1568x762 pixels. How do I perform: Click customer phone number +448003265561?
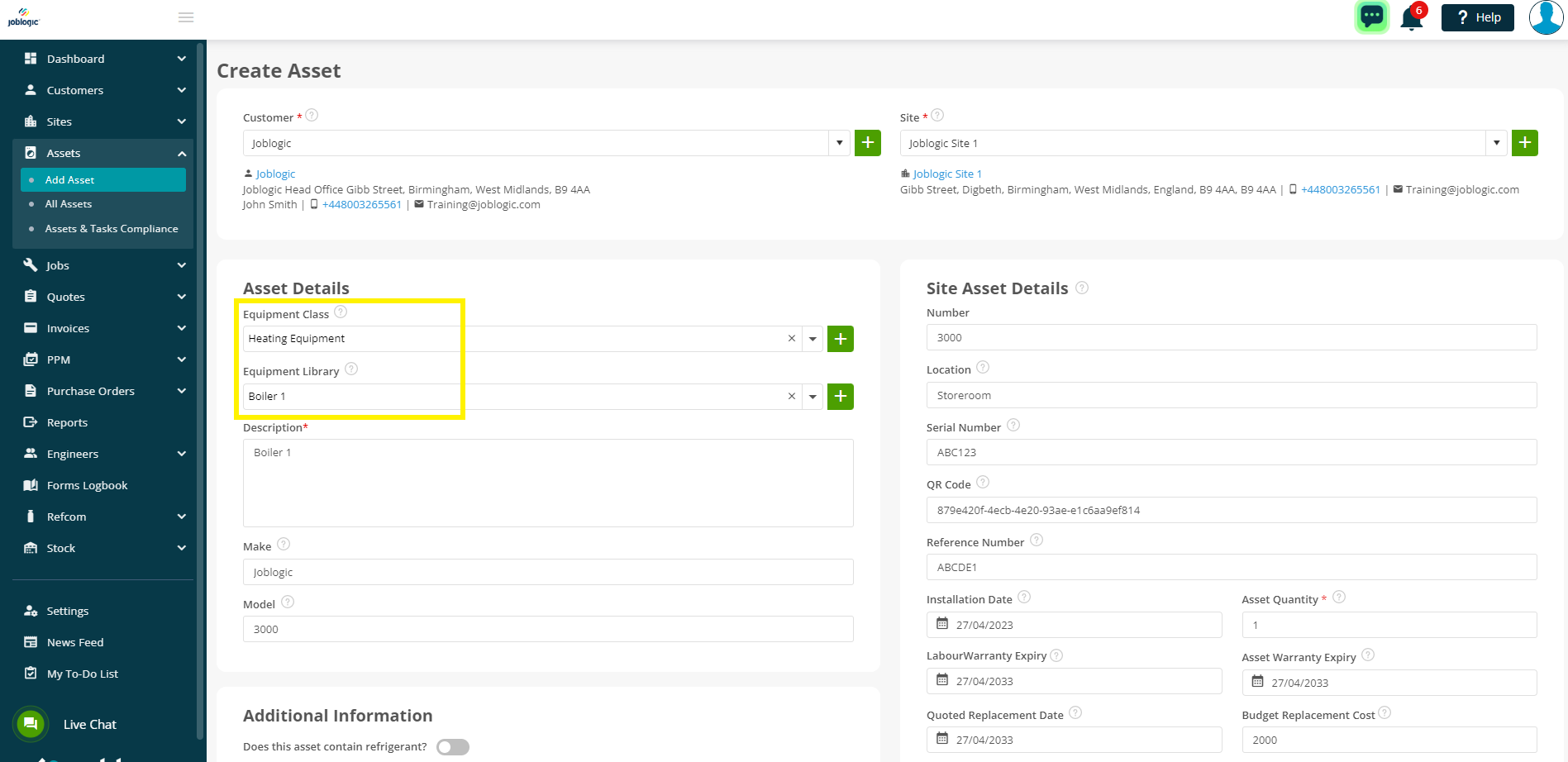click(x=361, y=204)
